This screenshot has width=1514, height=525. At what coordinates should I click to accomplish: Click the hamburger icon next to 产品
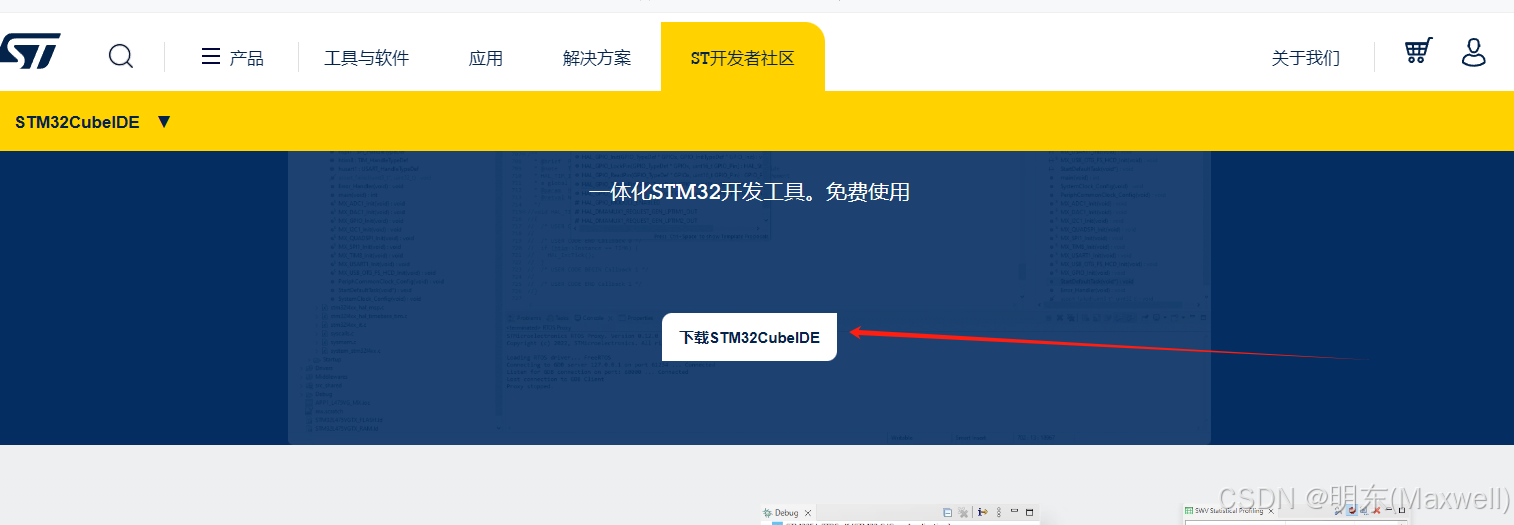coord(210,56)
